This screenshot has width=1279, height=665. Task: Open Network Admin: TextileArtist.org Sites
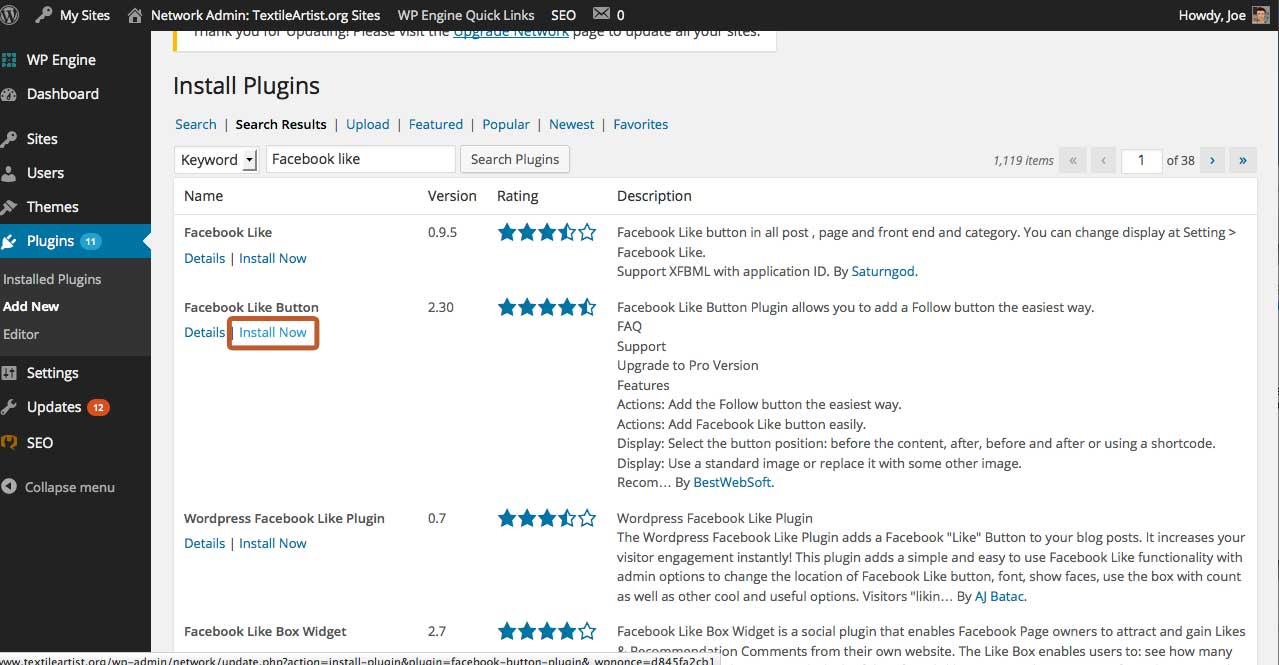click(x=255, y=15)
